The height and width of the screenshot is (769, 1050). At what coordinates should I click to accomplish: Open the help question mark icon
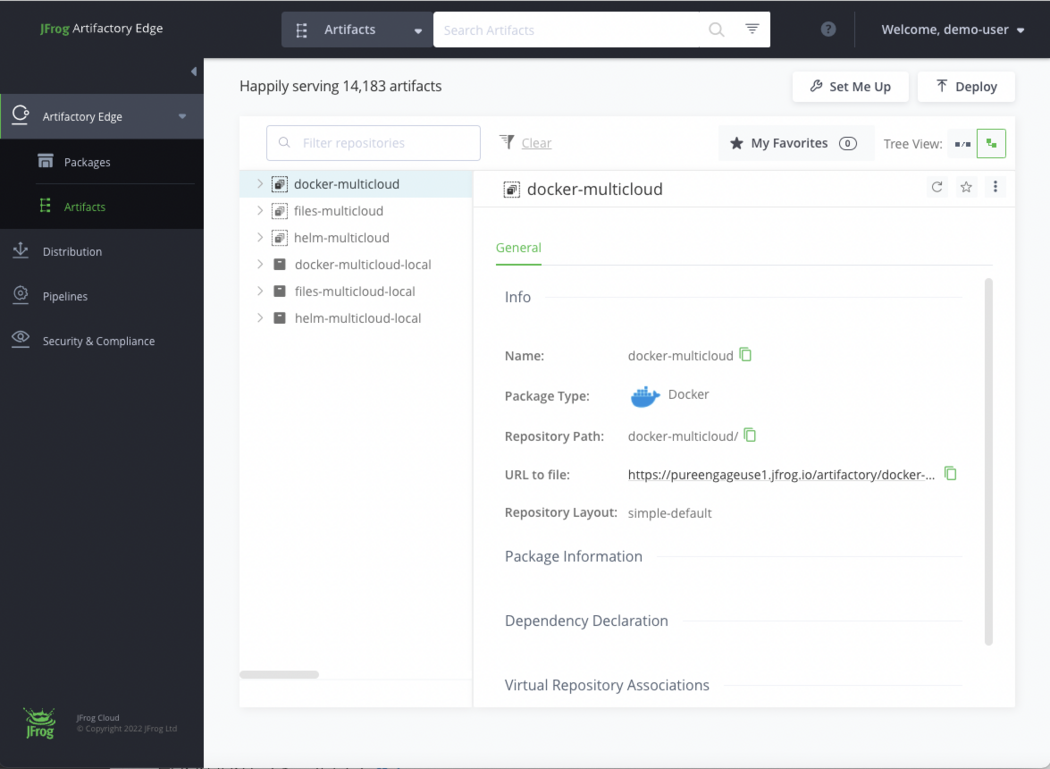click(x=828, y=29)
